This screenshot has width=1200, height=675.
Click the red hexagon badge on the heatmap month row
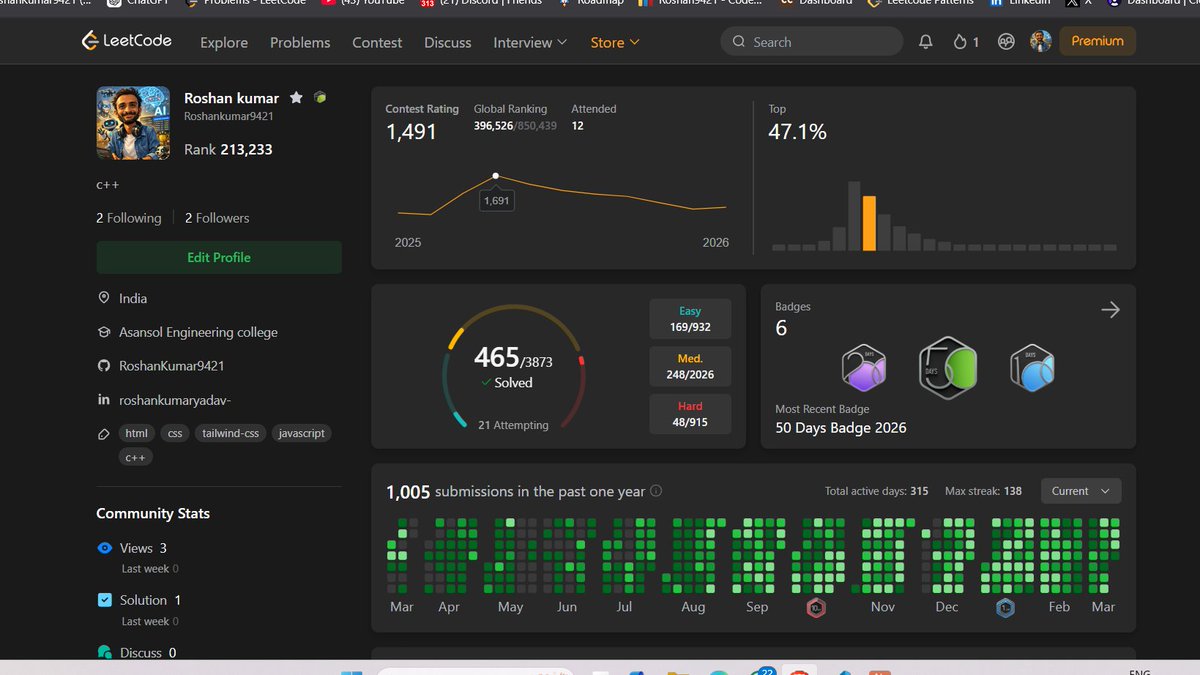815,607
